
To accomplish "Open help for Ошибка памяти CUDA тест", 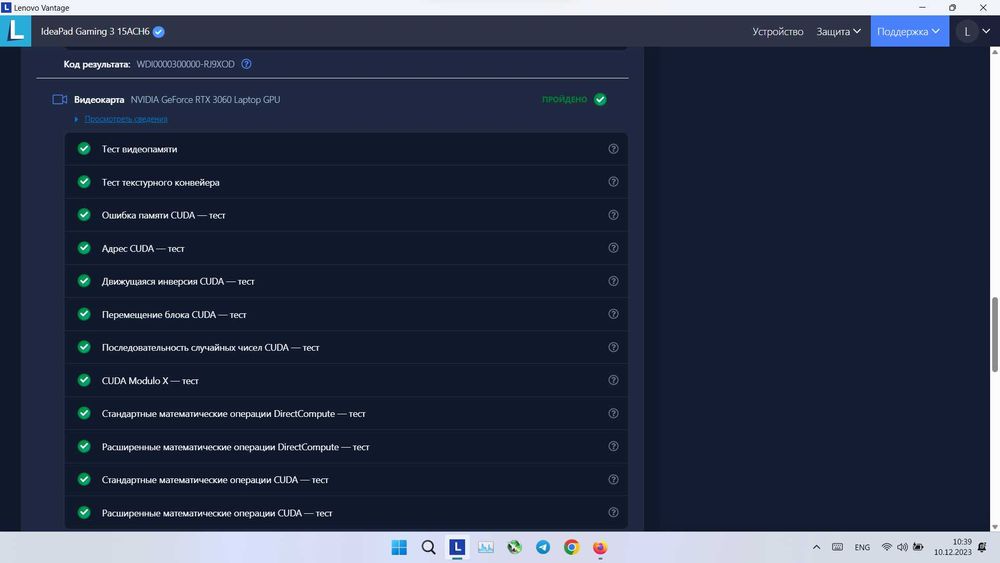I will click(x=613, y=215).
